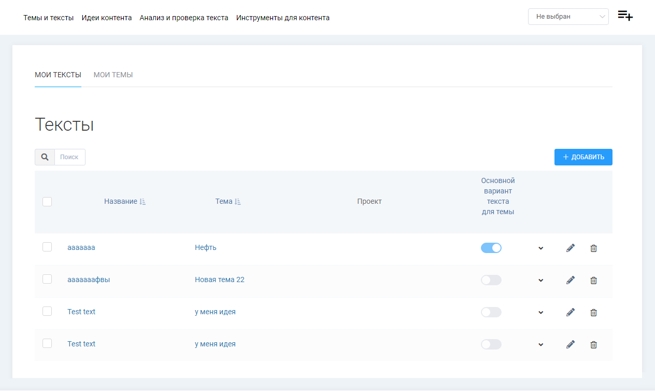Image resolution: width=655 pixels, height=391 pixels.
Task: Switch to МОИ ТЕКСТЫ tab
Action: click(x=58, y=75)
